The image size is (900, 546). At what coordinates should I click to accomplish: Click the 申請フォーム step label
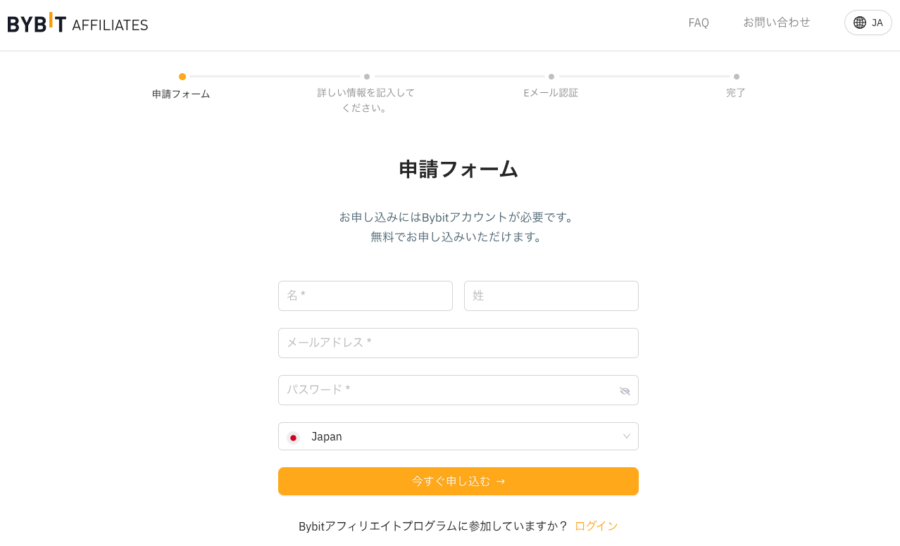[x=181, y=94]
